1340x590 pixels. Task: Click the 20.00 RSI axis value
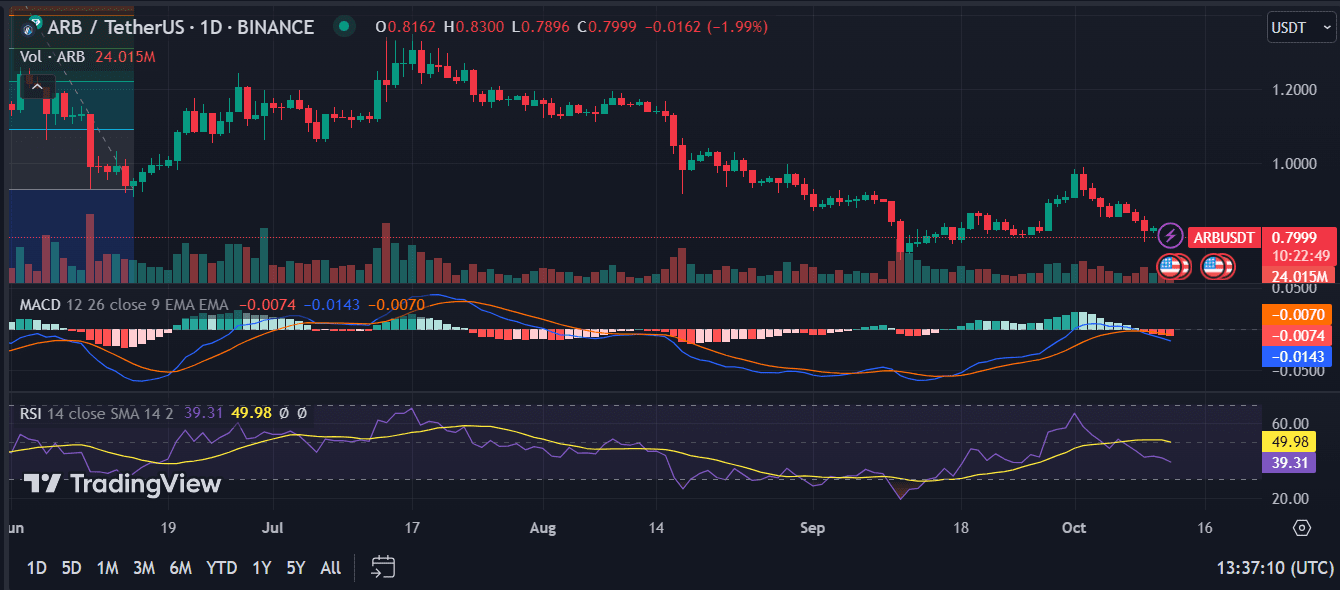tap(1292, 498)
